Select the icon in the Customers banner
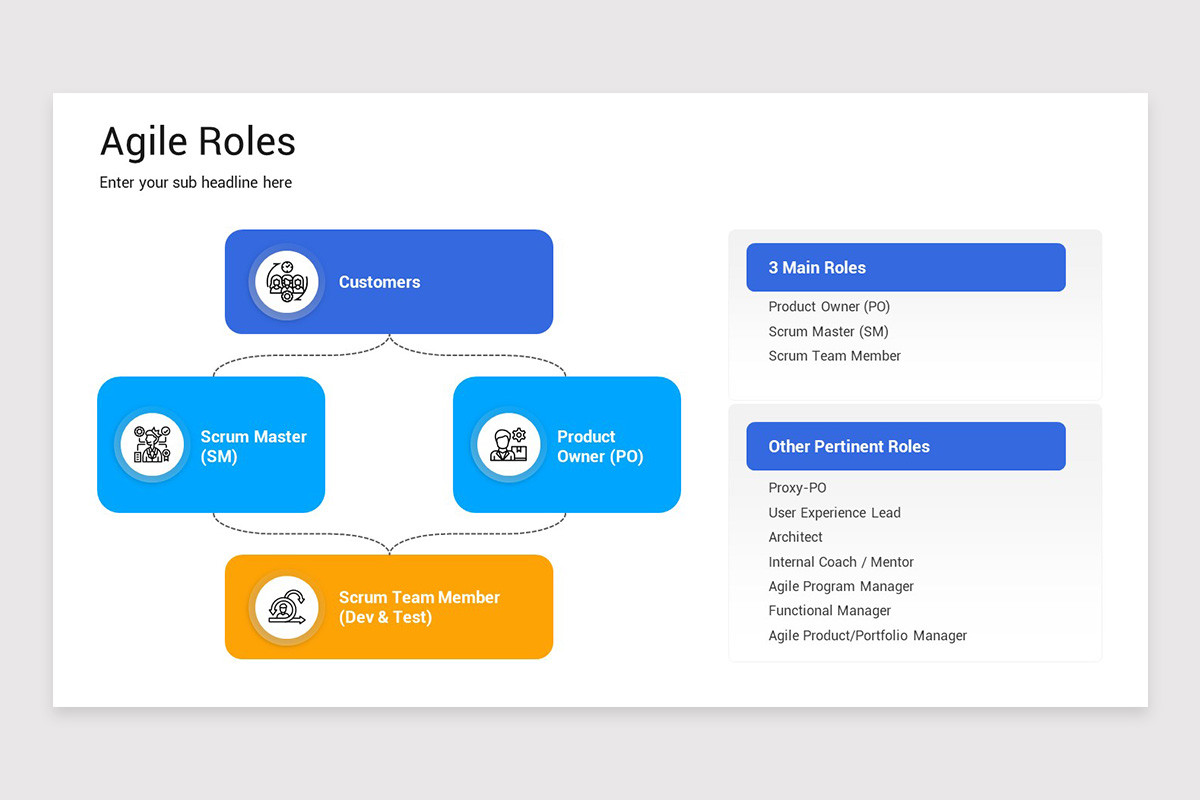Screen dimensions: 1200x800 click(x=287, y=282)
